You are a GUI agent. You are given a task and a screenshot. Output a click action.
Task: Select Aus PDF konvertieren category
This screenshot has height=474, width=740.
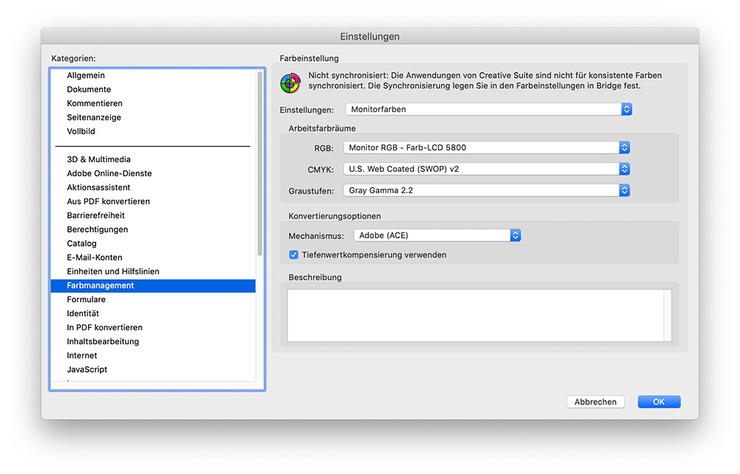click(153, 202)
